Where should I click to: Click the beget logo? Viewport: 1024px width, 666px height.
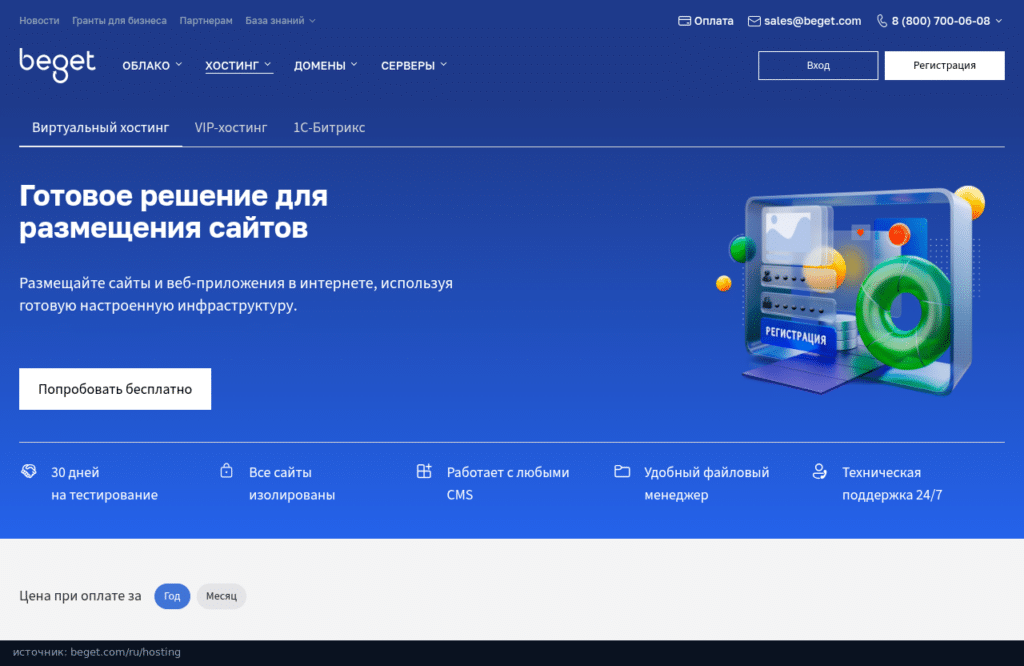click(x=57, y=65)
